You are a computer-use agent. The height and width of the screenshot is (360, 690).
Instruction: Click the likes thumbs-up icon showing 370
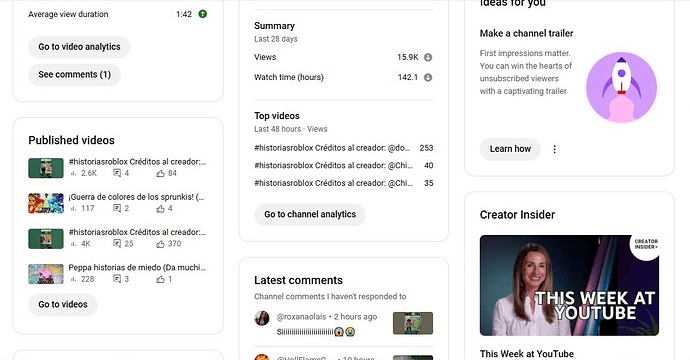[x=160, y=244]
